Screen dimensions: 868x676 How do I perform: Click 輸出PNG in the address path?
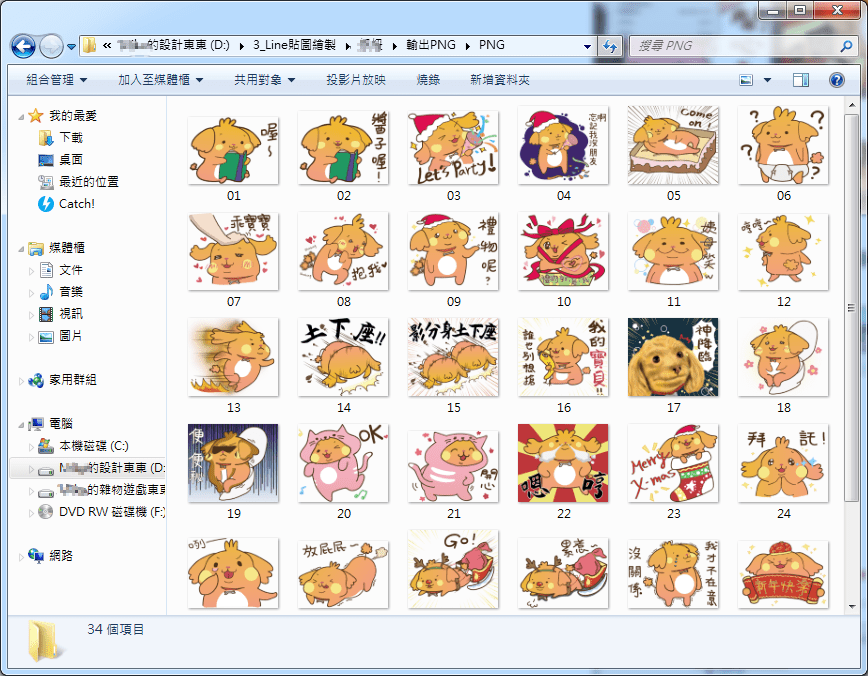coord(431,45)
